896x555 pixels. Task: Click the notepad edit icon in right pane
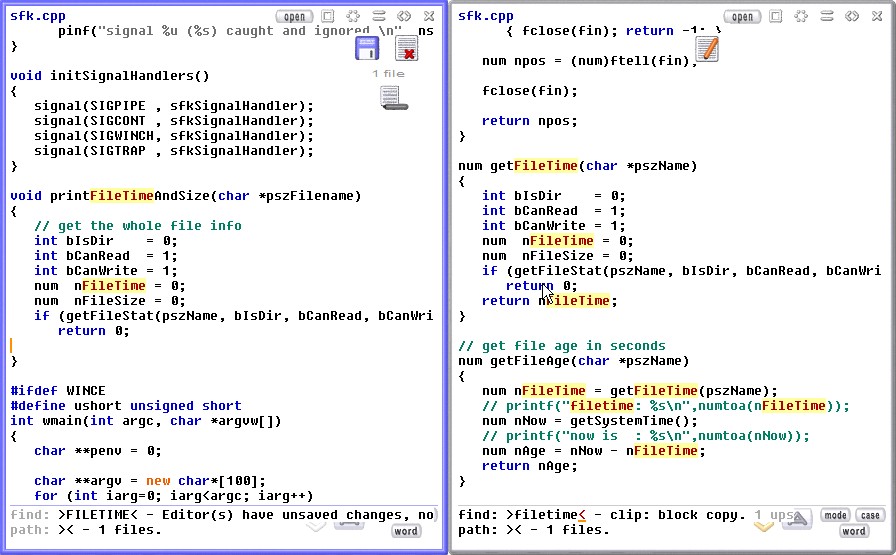click(x=706, y=47)
